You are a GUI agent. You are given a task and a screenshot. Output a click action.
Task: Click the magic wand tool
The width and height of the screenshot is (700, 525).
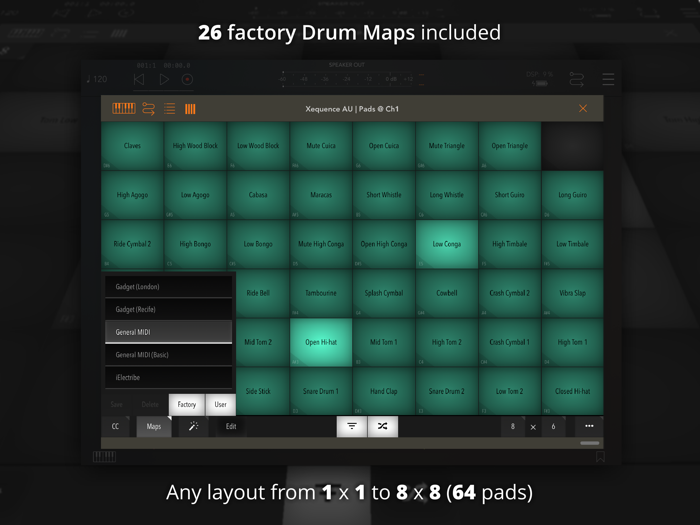pos(193,426)
